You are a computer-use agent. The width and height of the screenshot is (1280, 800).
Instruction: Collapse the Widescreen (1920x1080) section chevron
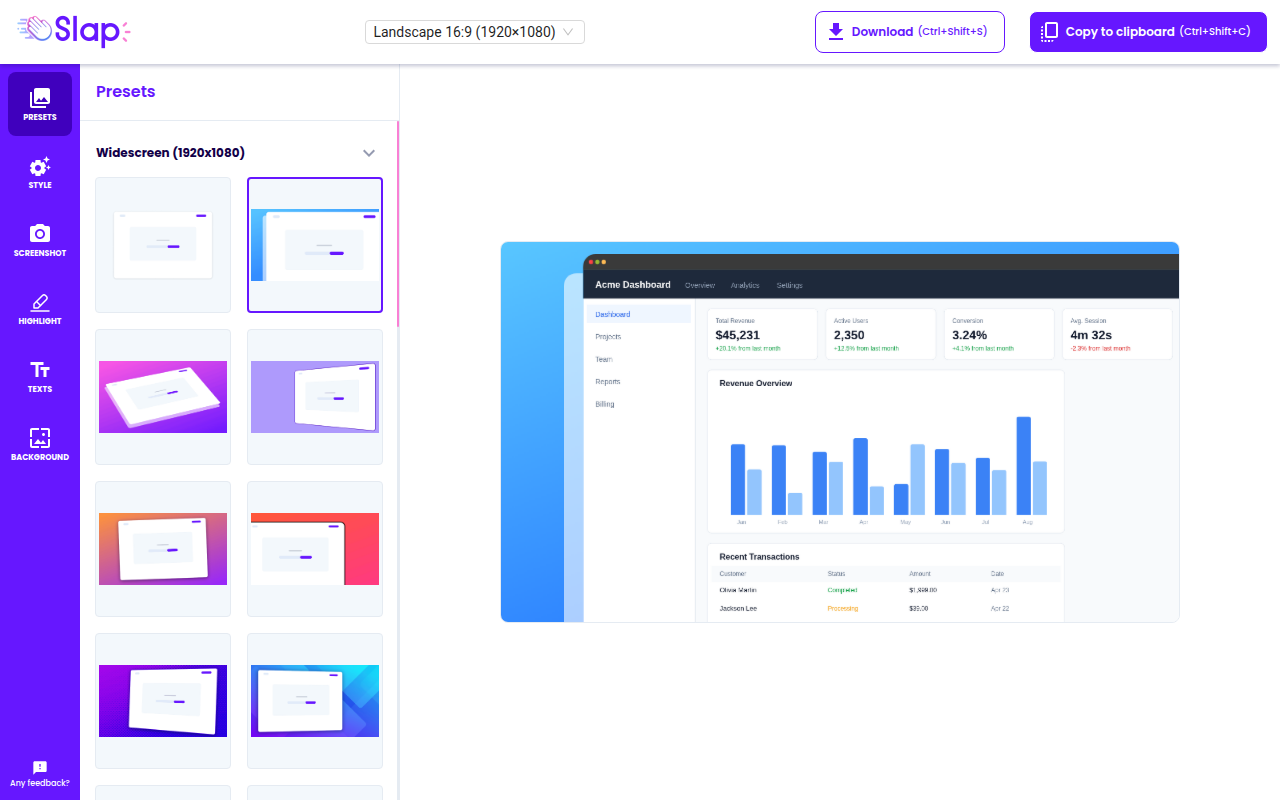pos(369,153)
